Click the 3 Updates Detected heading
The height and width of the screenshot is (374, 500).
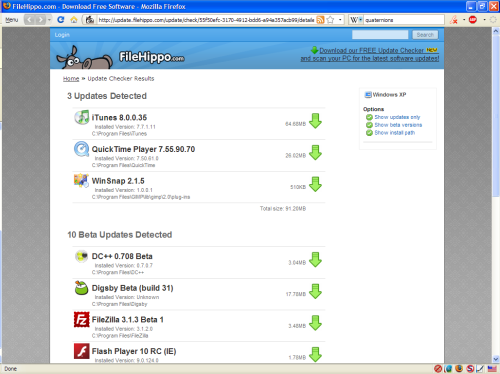click(107, 96)
